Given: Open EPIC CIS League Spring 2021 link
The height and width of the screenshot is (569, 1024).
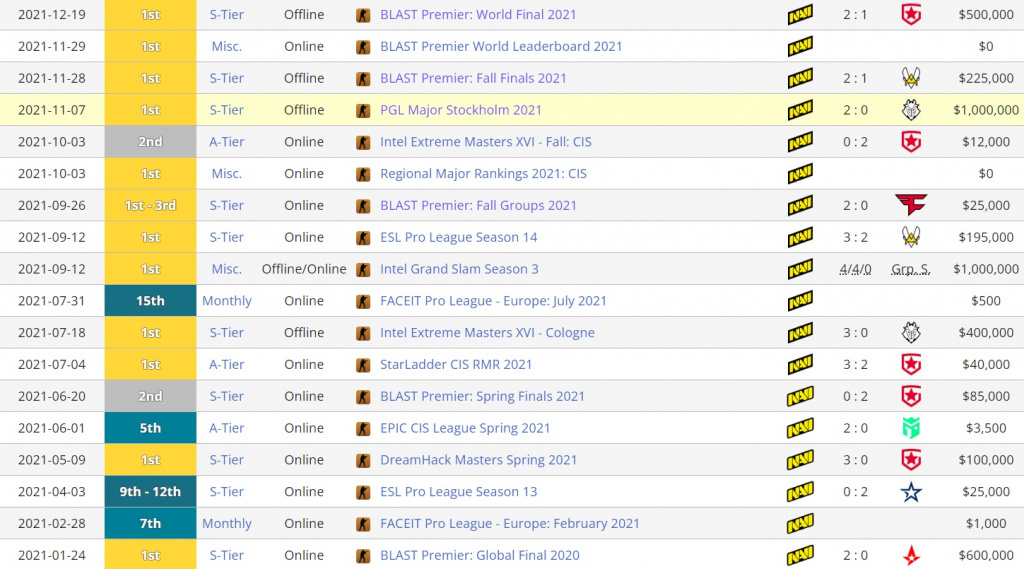Looking at the screenshot, I should (x=465, y=428).
